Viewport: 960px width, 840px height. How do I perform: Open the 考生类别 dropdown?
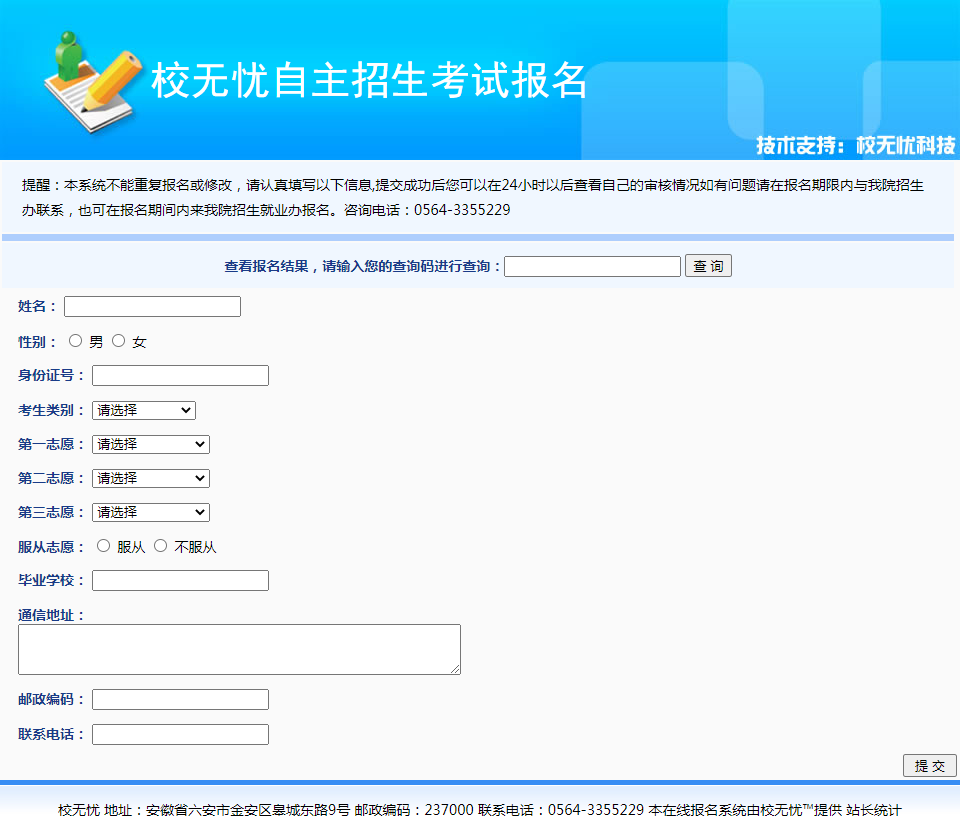click(x=144, y=410)
